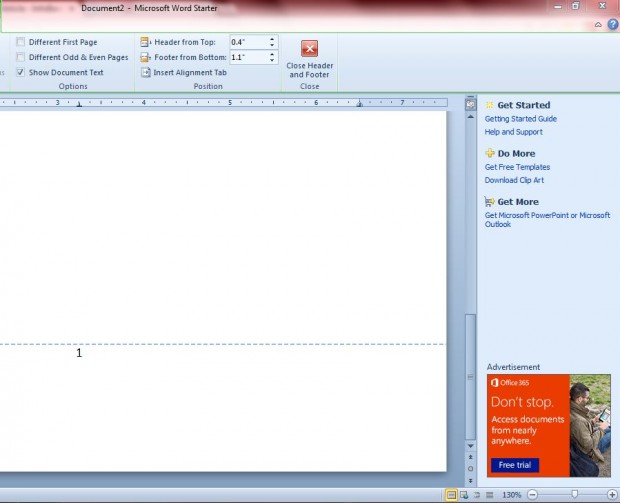
Task: Jump to previous page double arrow
Action: pyautogui.click(x=471, y=457)
